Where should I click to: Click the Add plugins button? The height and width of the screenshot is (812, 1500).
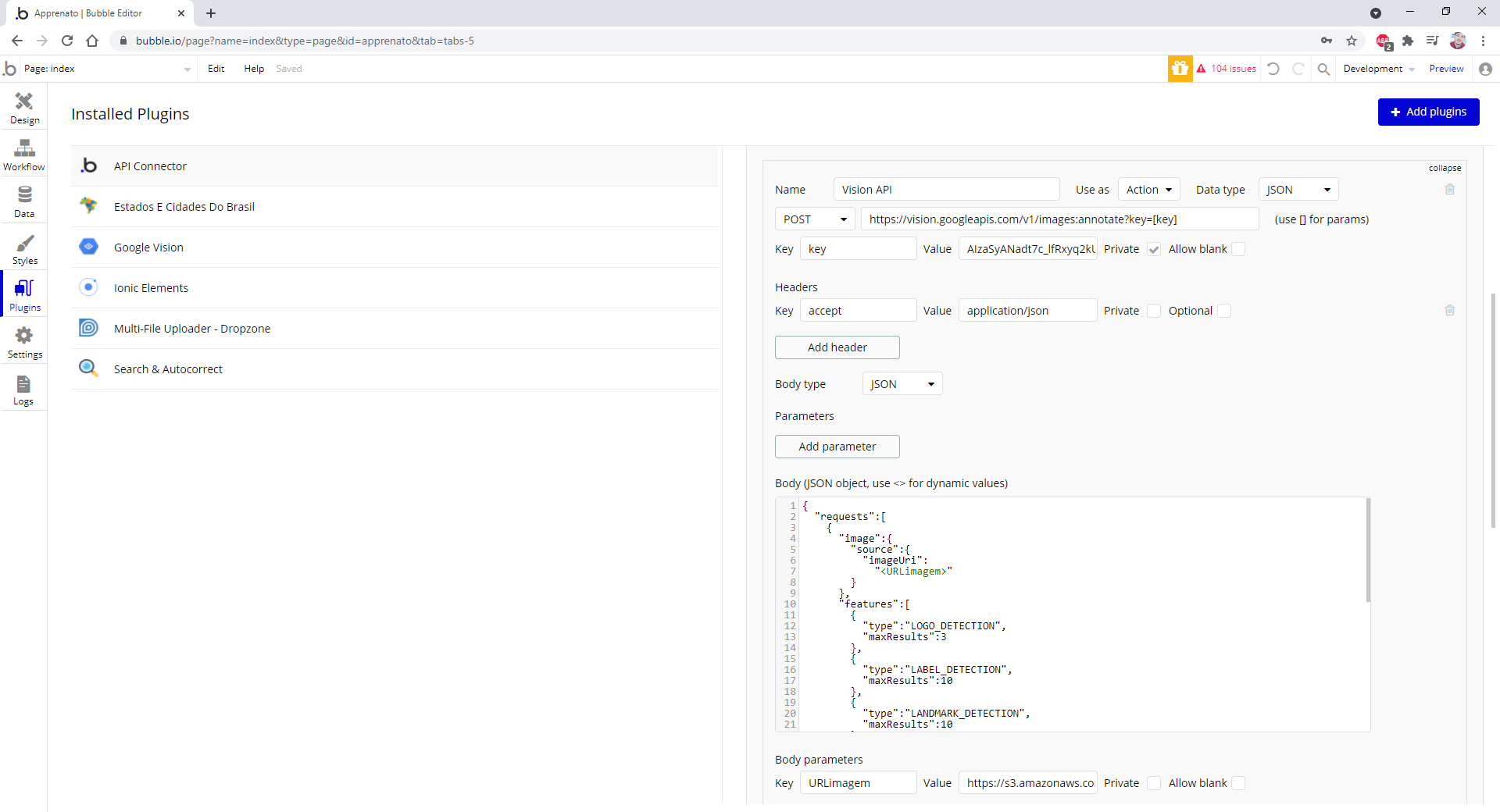coord(1428,112)
